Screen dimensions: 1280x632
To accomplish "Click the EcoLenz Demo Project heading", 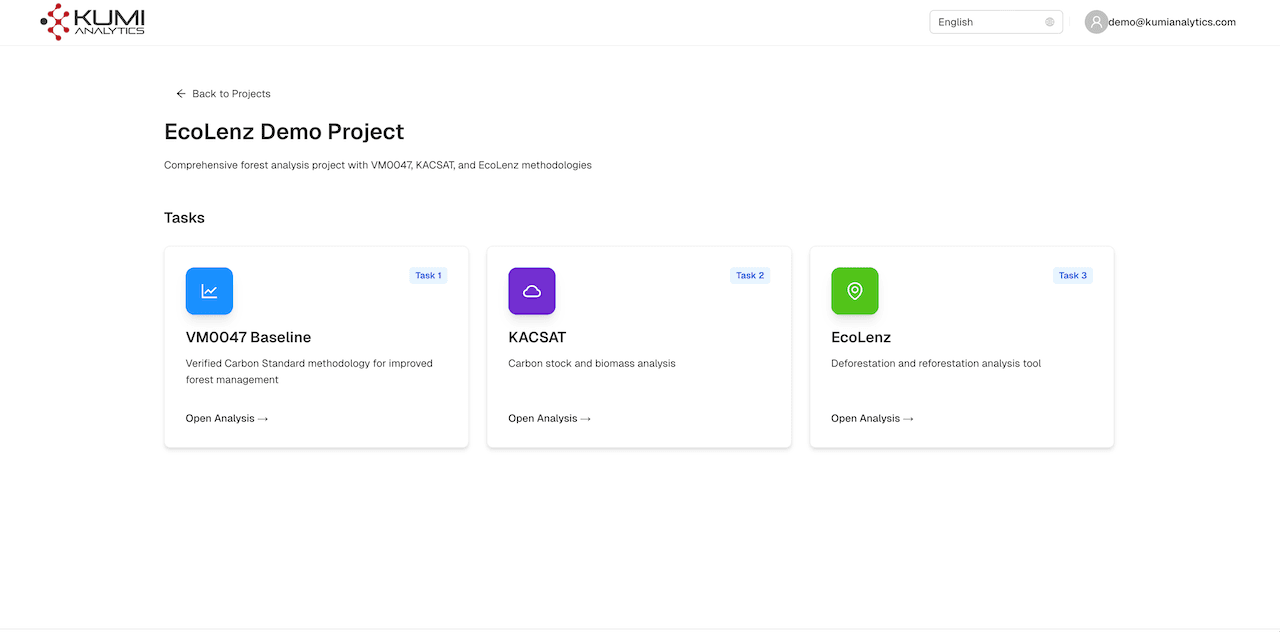I will [x=284, y=132].
